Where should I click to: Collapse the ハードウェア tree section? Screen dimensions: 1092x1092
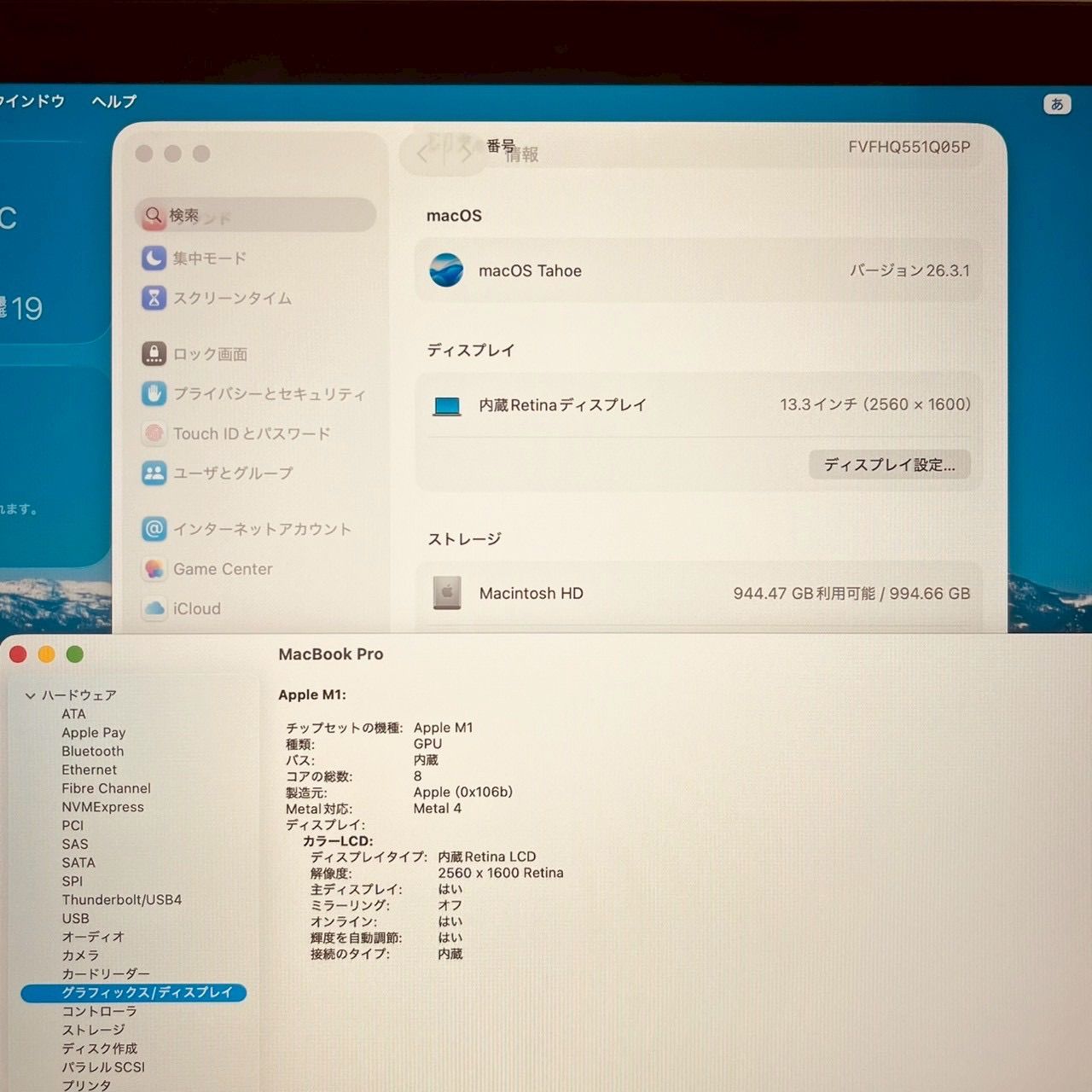tap(31, 695)
